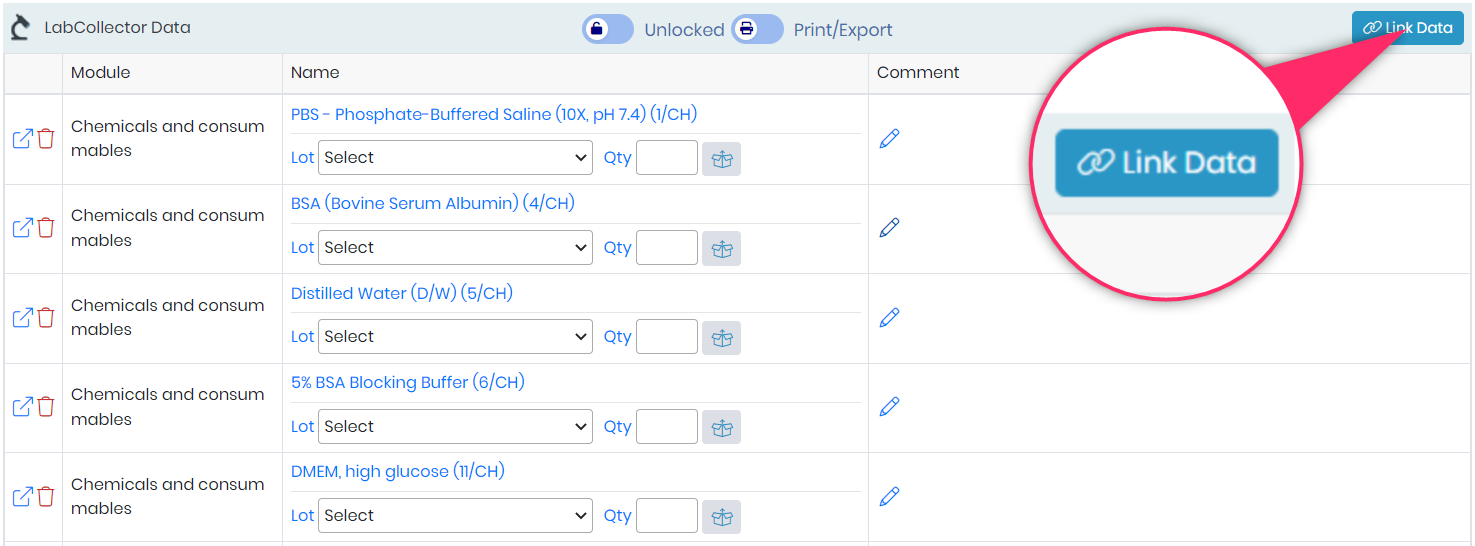Click Qty field for Distilled Water
The height and width of the screenshot is (546, 1475).
[x=667, y=337]
